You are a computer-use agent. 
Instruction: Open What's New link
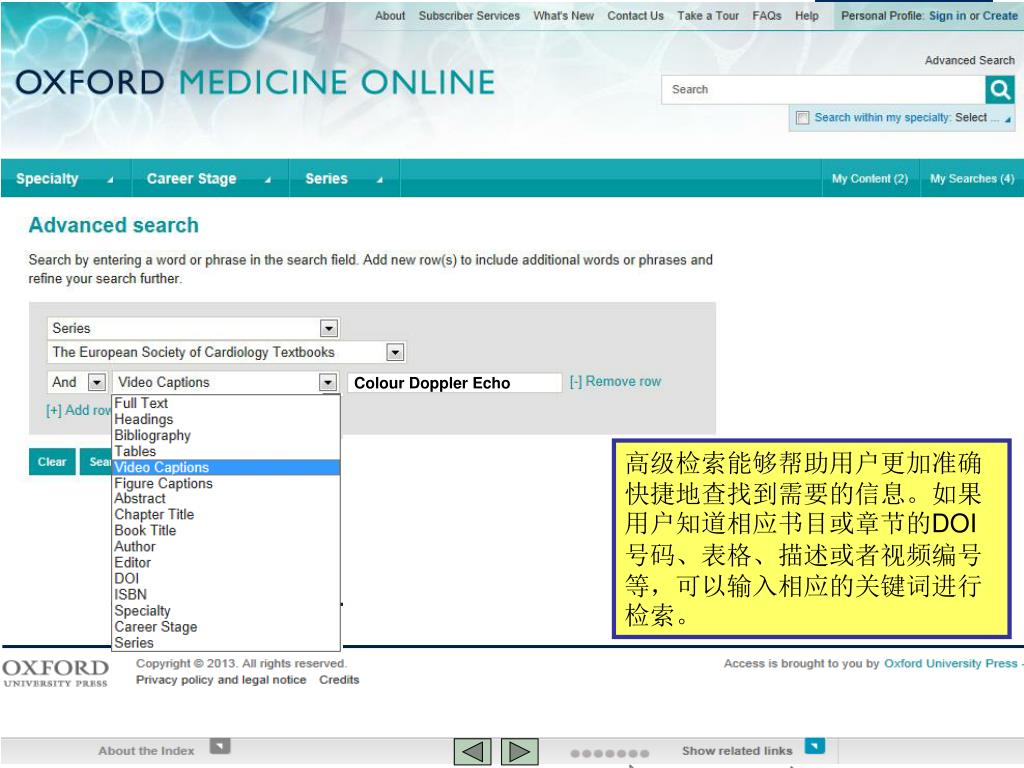click(x=564, y=16)
